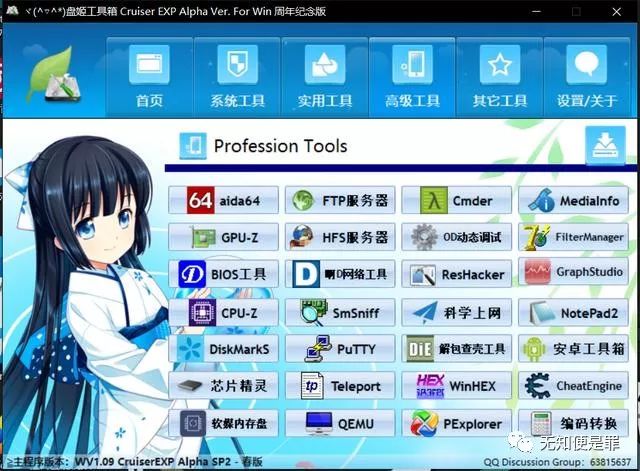
Task: Start the FTP服务器 tool
Action: pos(340,200)
